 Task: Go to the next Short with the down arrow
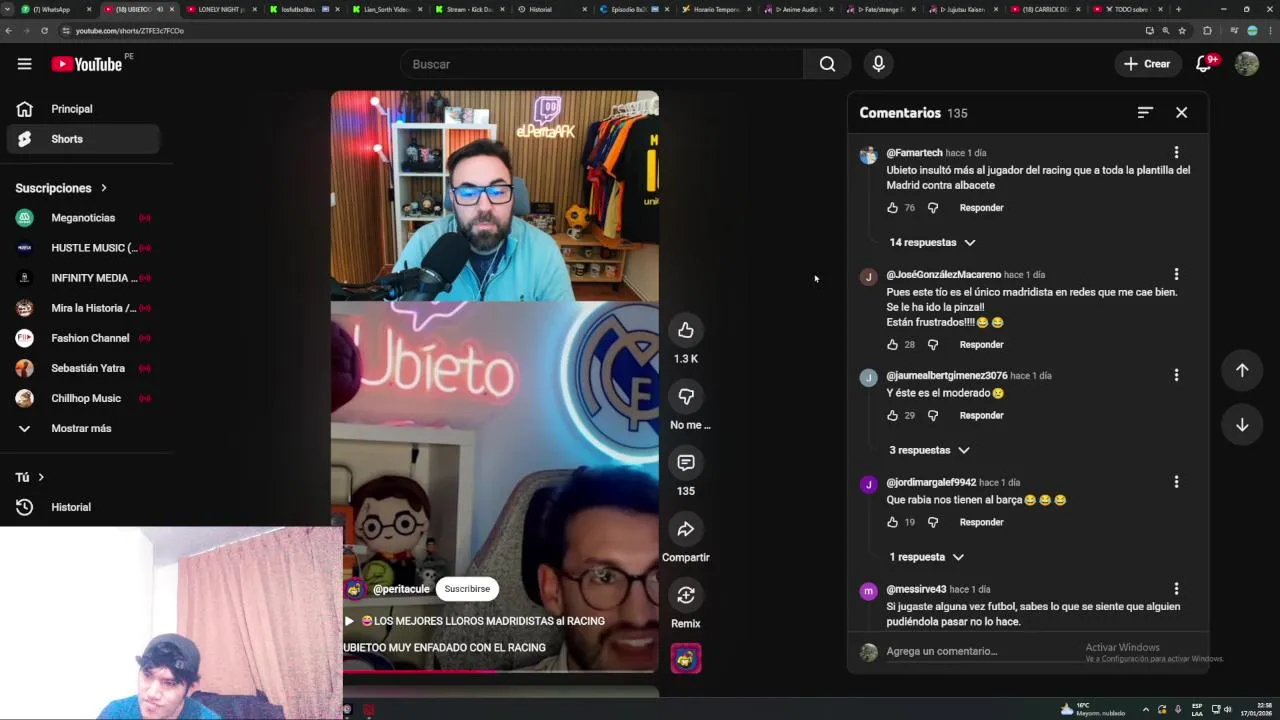pyautogui.click(x=1242, y=425)
